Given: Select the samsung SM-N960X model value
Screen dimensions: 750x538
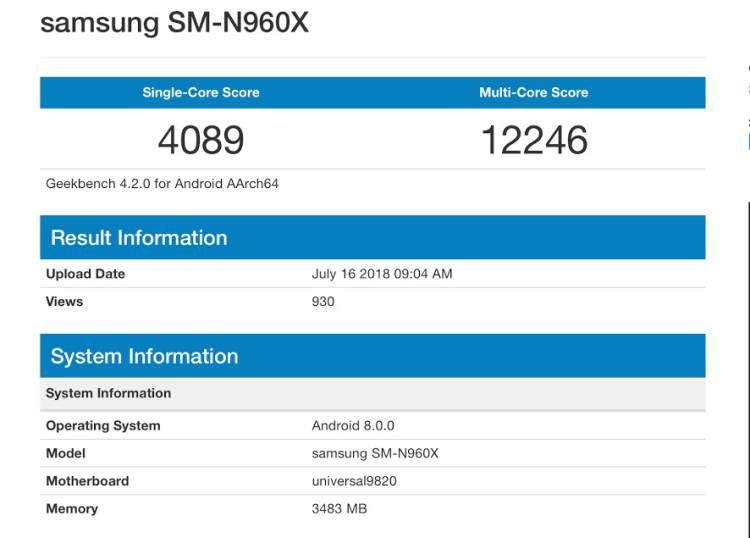Looking at the screenshot, I should (375, 453).
